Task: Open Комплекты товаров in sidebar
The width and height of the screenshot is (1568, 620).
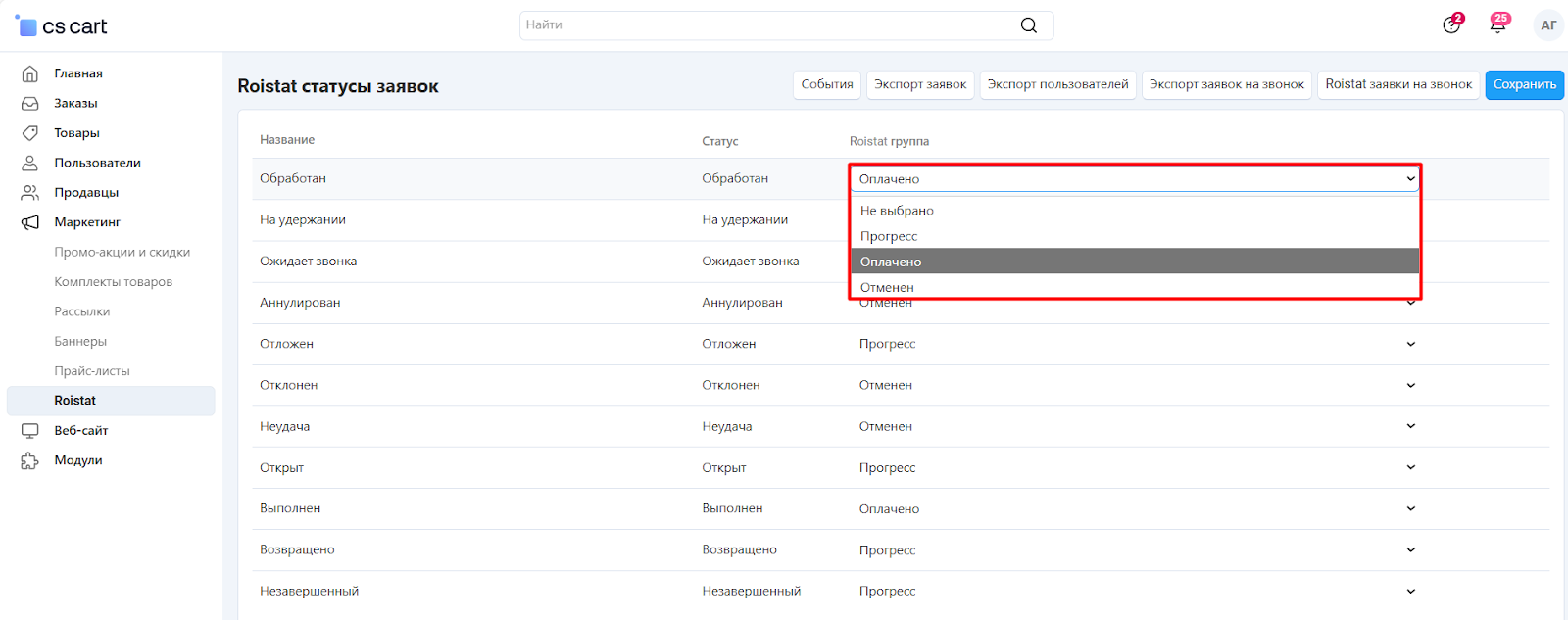Action: pos(114,282)
